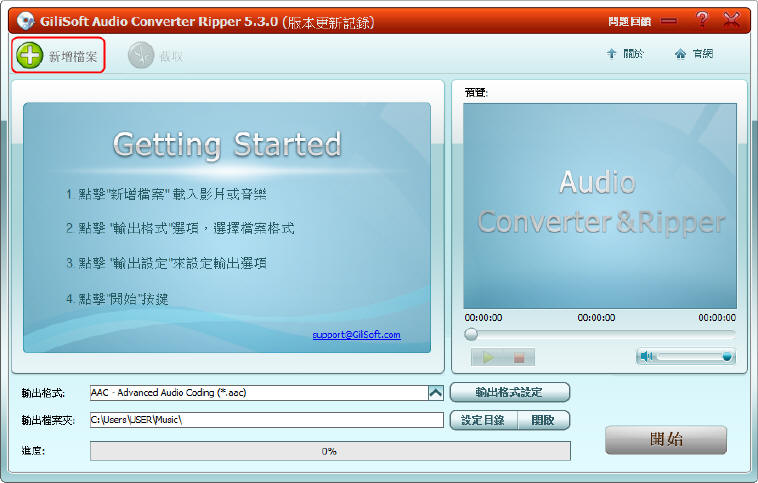Expand the 輸出格式 dropdown arrow
Screen dimensions: 758x483
coord(435,393)
